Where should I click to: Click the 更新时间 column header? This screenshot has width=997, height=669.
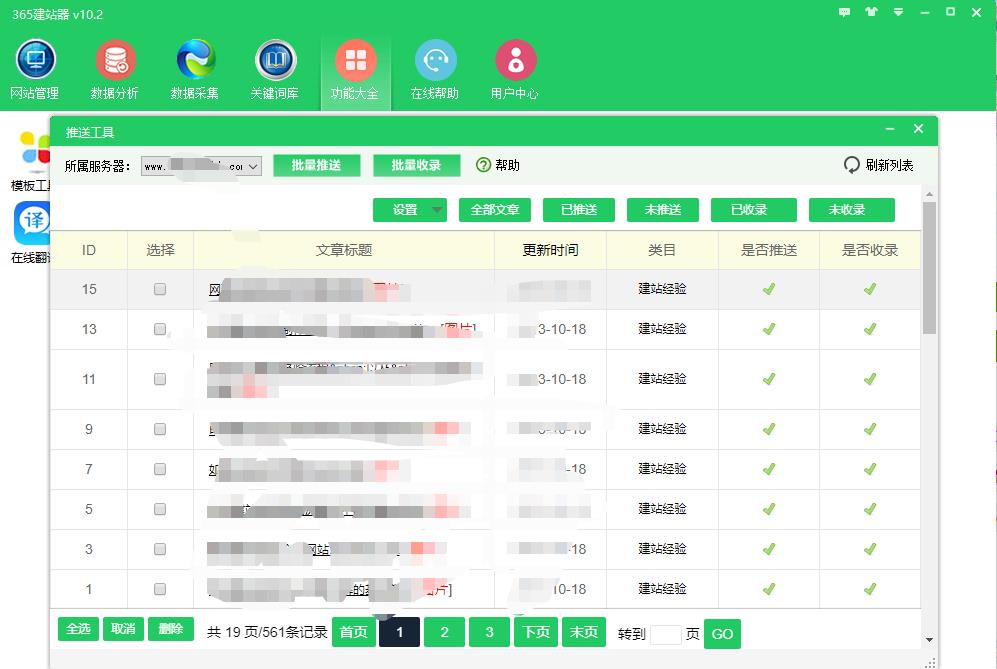pos(551,250)
